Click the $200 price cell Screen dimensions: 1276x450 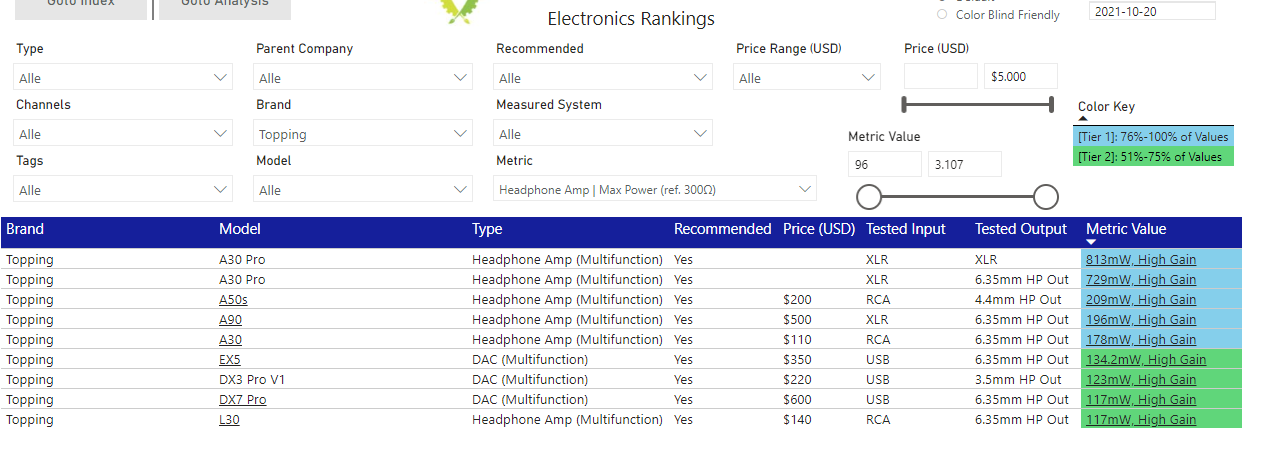coord(798,300)
